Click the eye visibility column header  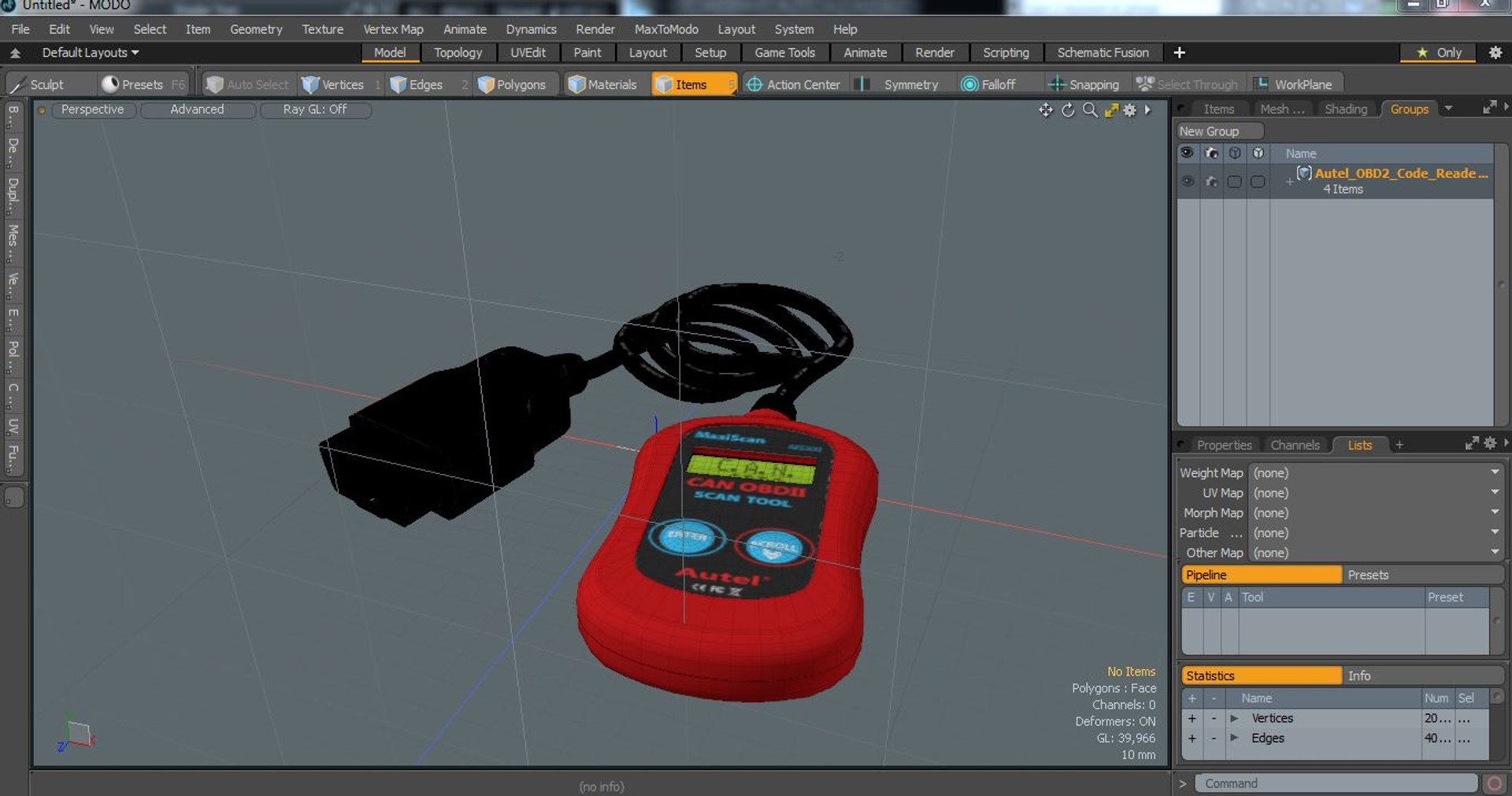click(1188, 153)
